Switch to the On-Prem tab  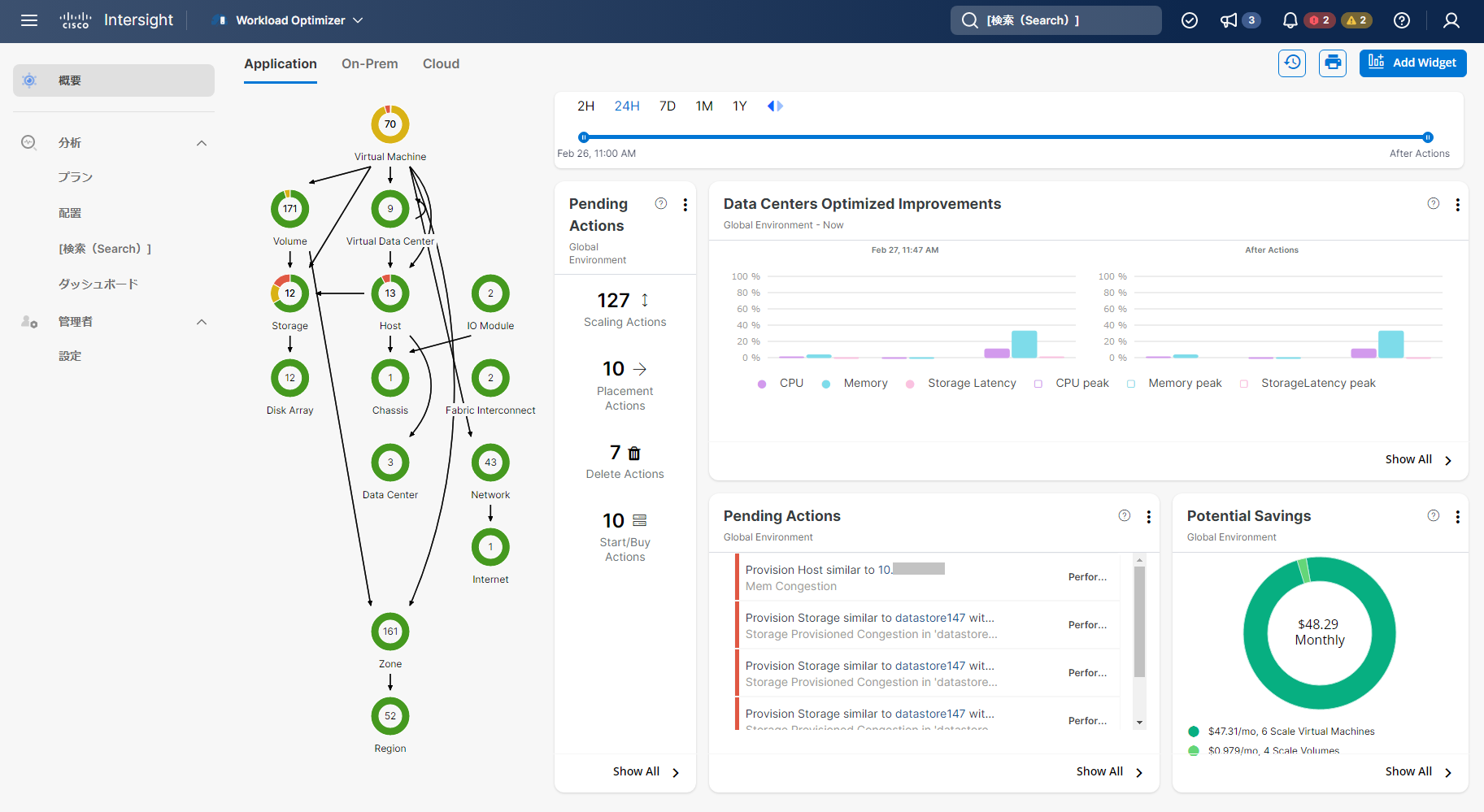coord(370,64)
